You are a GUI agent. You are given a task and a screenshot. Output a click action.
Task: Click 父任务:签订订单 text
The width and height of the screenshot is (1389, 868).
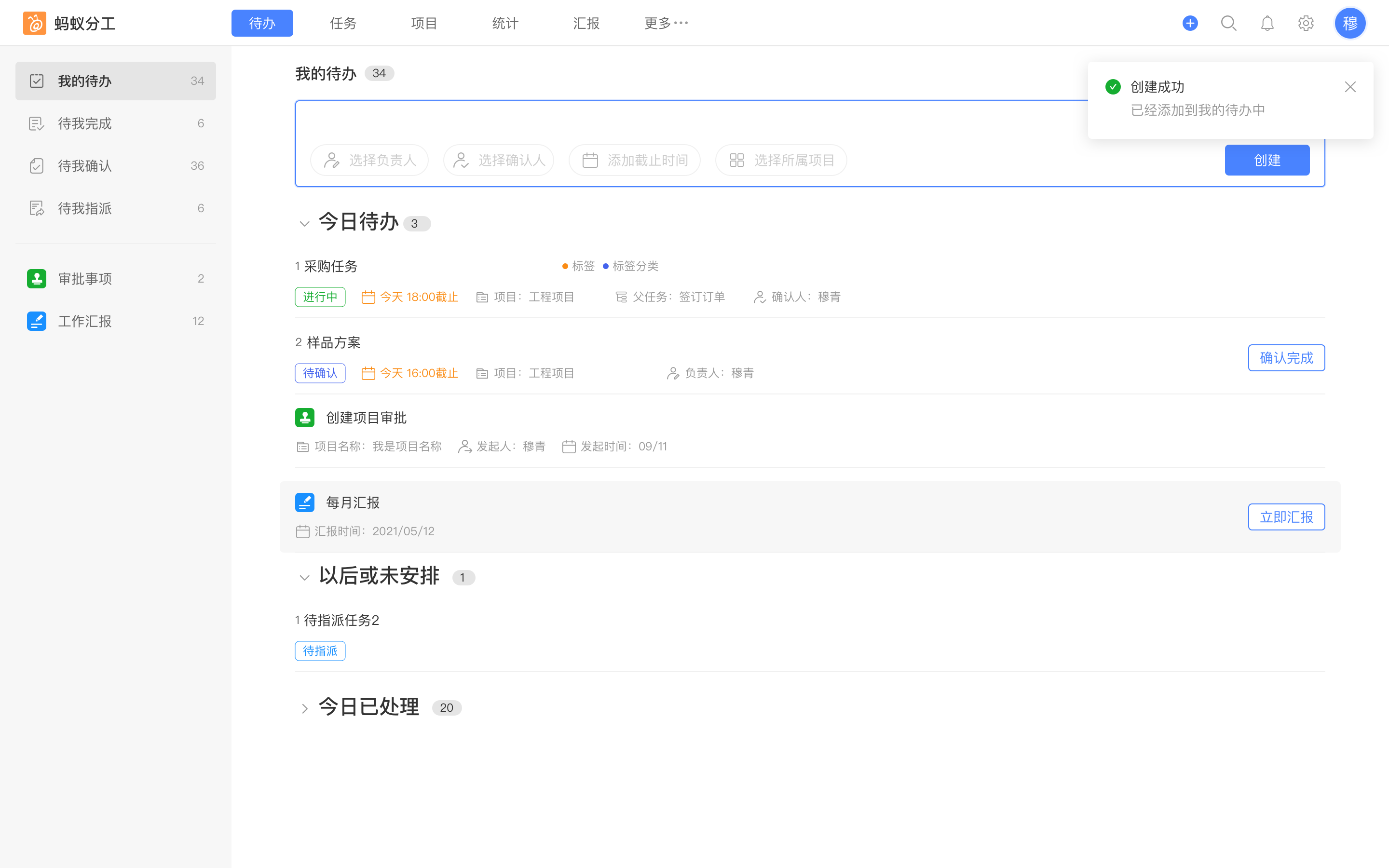(679, 297)
